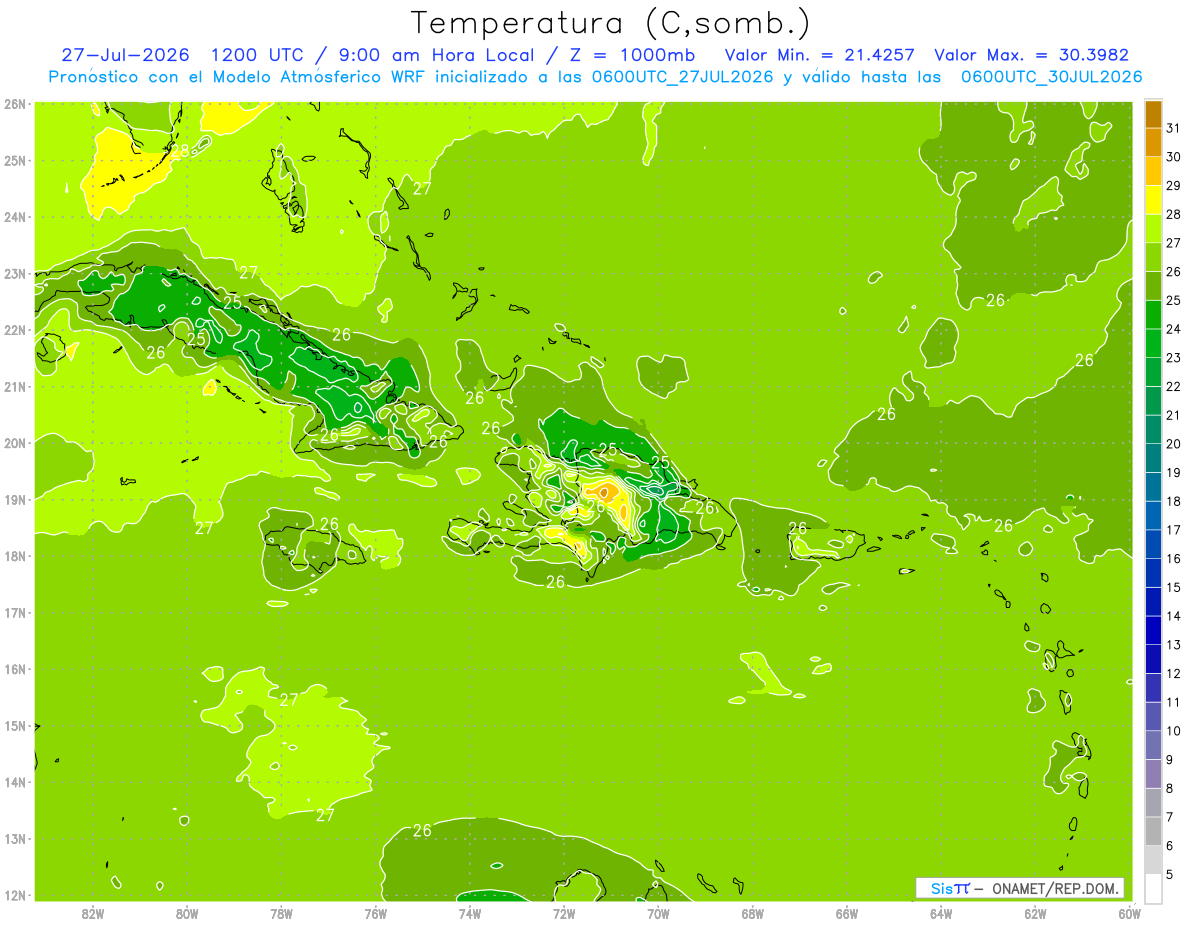The width and height of the screenshot is (1200, 927).
Task: Click the Valor Min. = 21.4257 readout
Action: click(819, 55)
